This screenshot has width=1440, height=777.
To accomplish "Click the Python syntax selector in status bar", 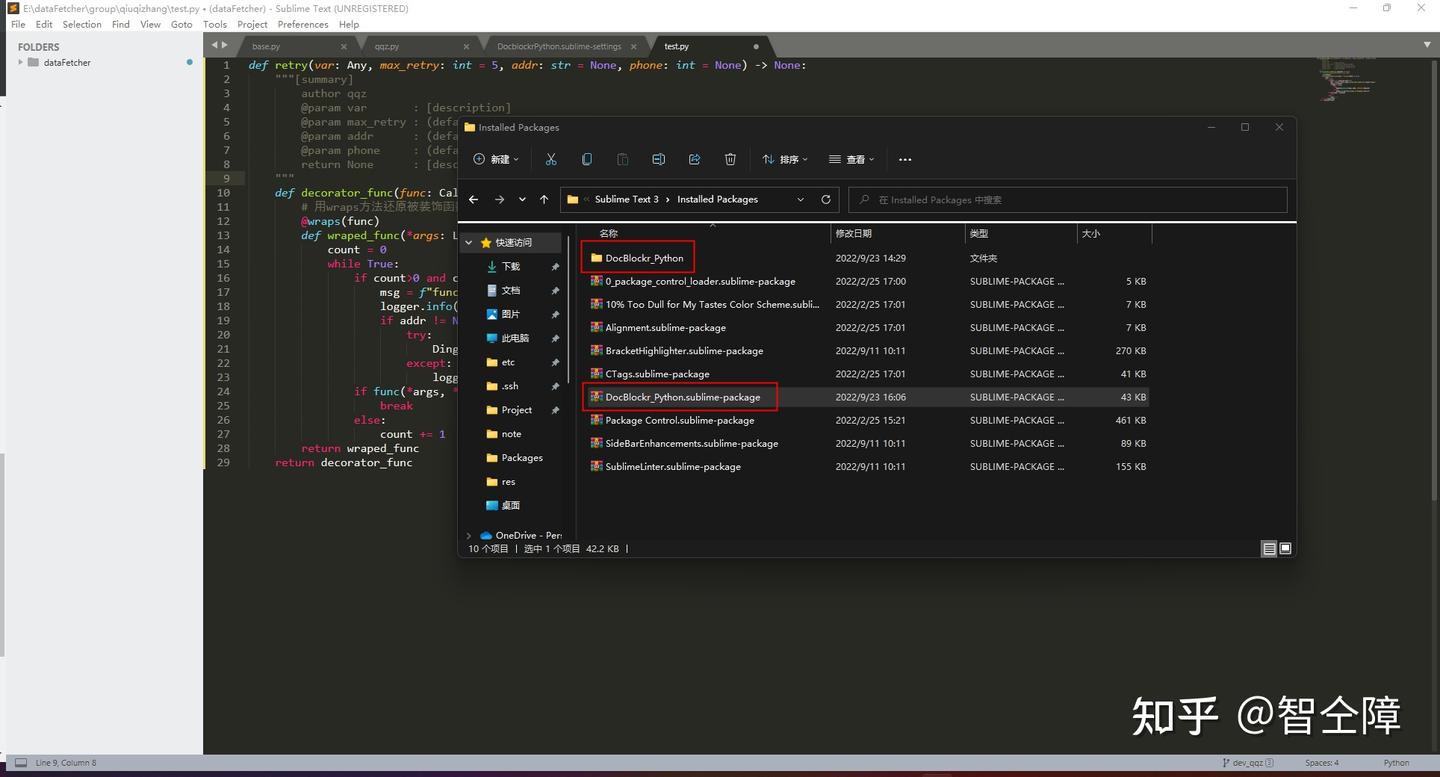I will pyautogui.click(x=1396, y=763).
